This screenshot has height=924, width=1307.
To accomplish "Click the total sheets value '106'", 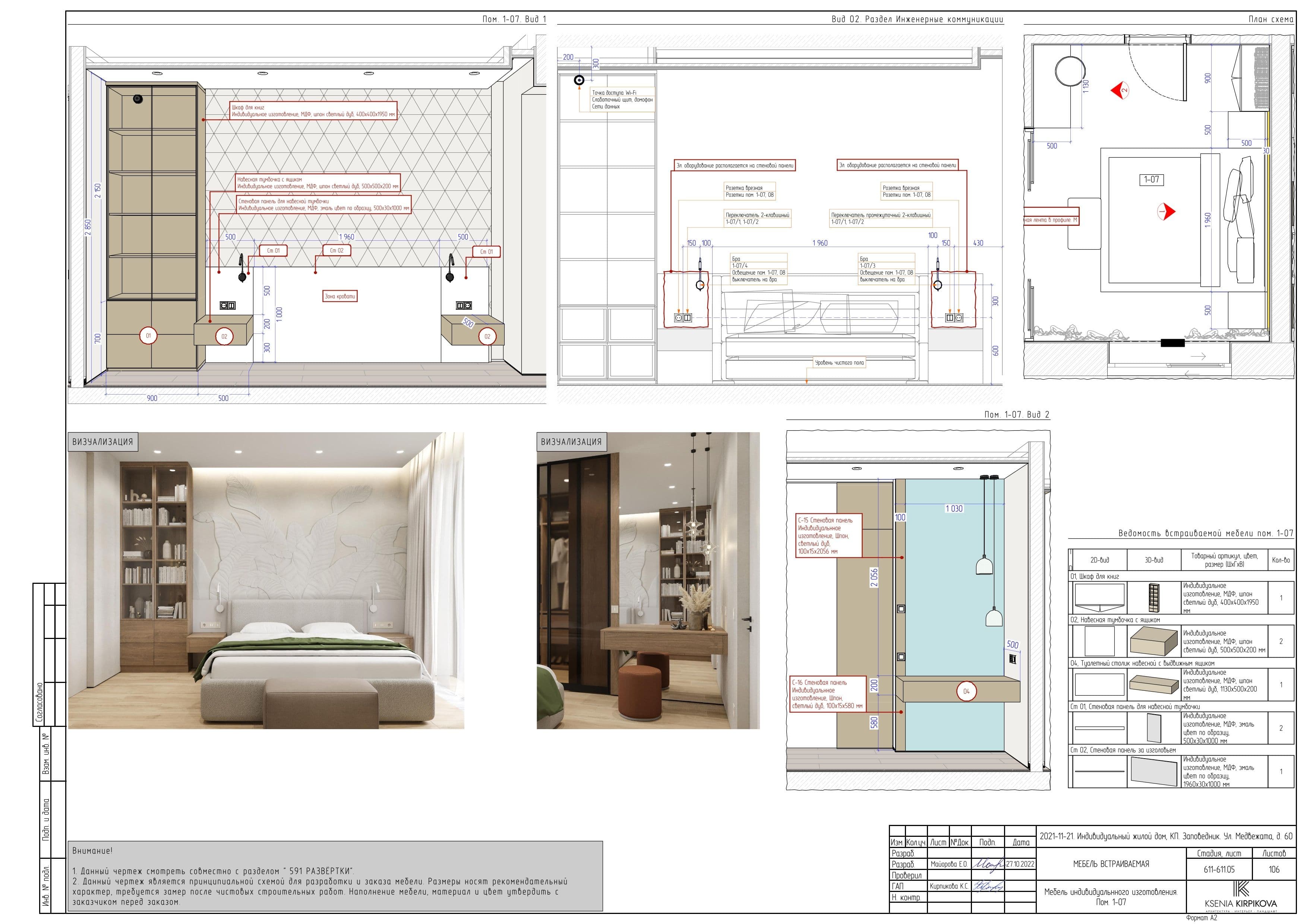I will pos(1274,870).
